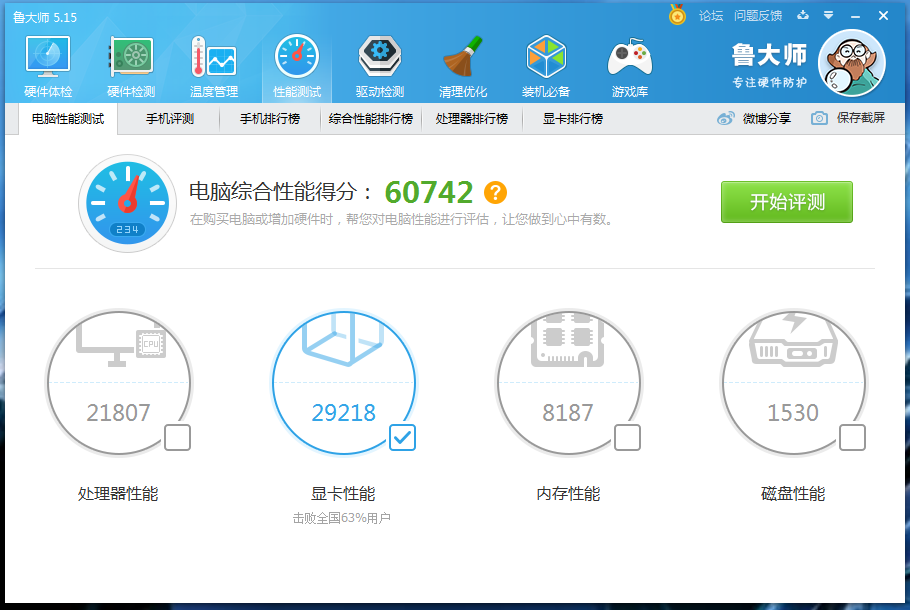The image size is (910, 610).
Task: Click the 鲁大师 mascot avatar
Action: pos(851,63)
